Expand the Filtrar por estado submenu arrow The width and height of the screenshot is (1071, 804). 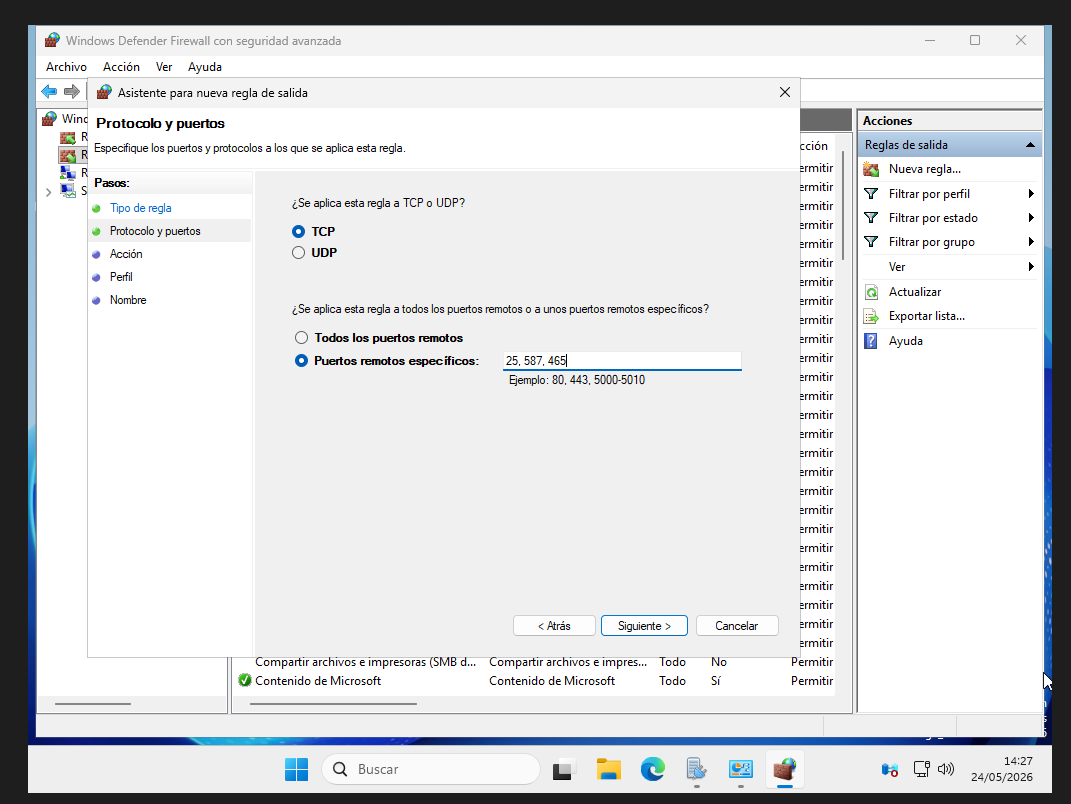pos(1031,218)
